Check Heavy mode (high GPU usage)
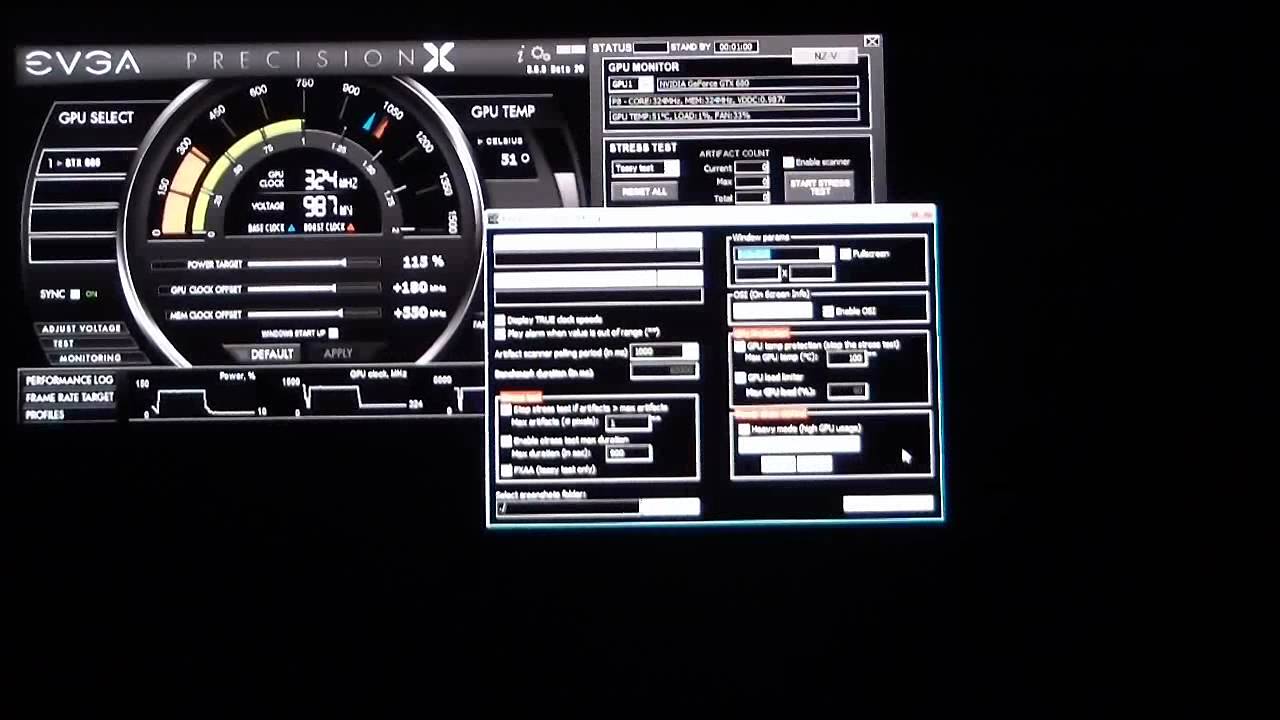Screen dimensions: 1280x720 [743, 429]
